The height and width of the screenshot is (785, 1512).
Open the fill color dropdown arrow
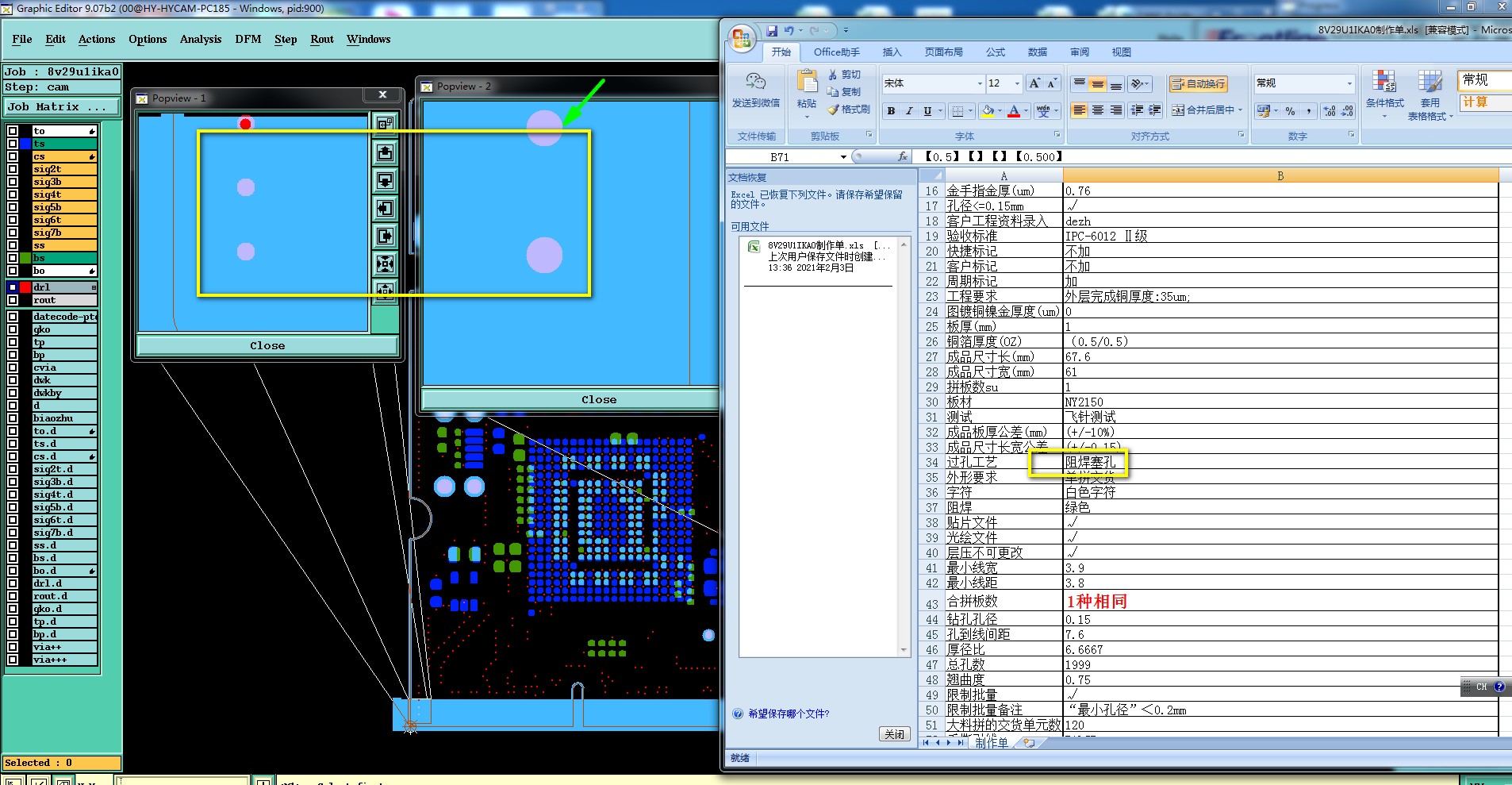click(1000, 111)
